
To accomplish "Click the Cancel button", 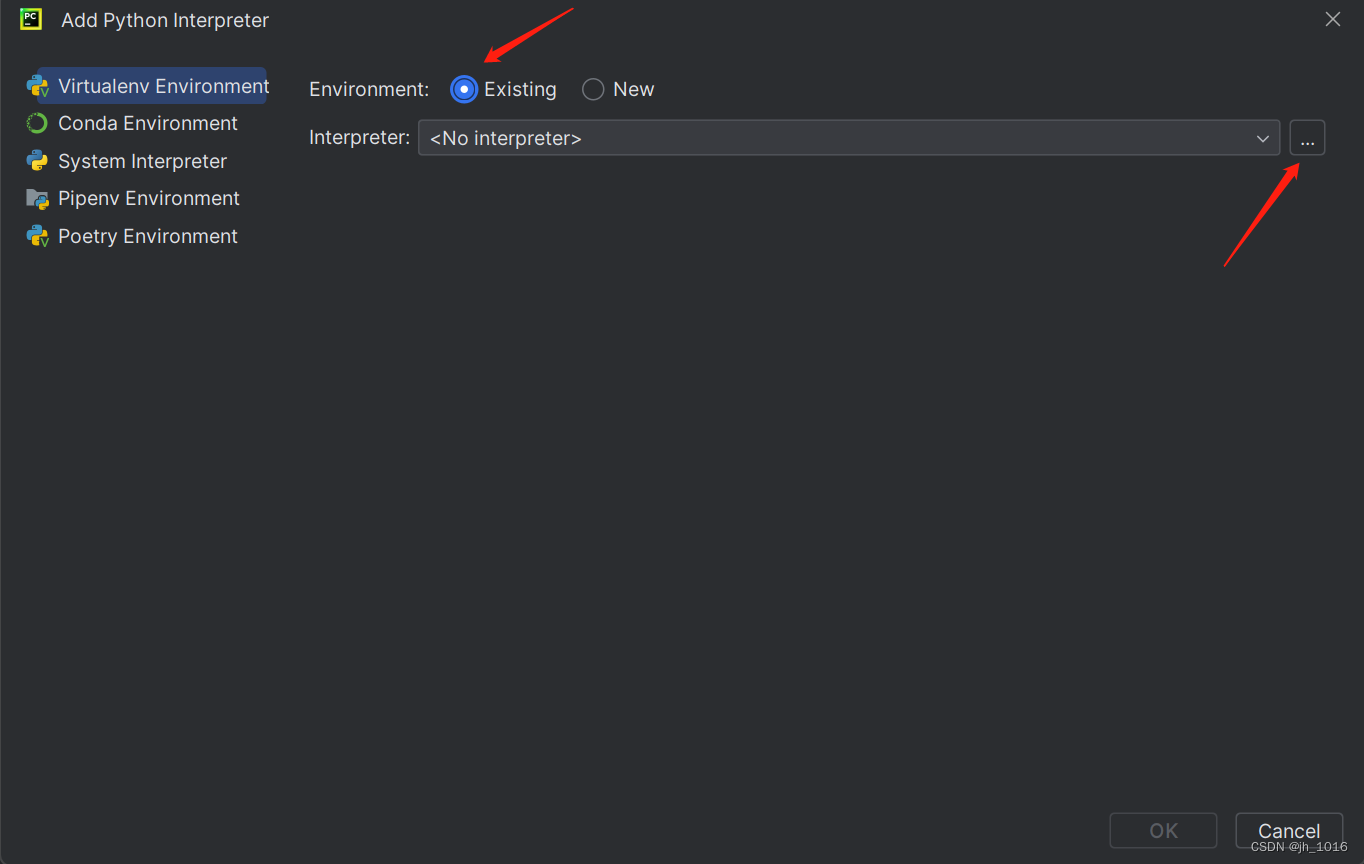I will (x=1289, y=831).
